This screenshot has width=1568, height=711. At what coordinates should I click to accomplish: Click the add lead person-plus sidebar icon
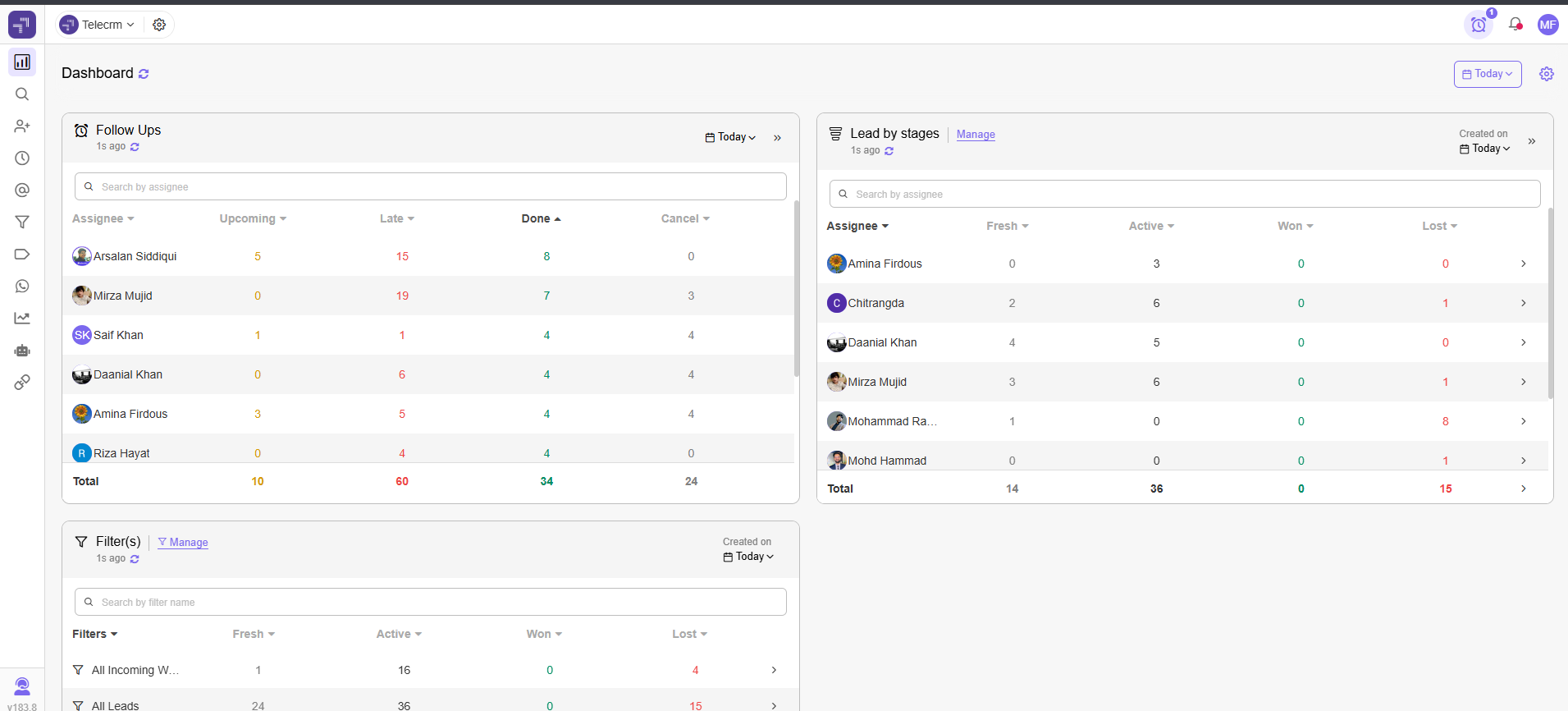point(22,126)
